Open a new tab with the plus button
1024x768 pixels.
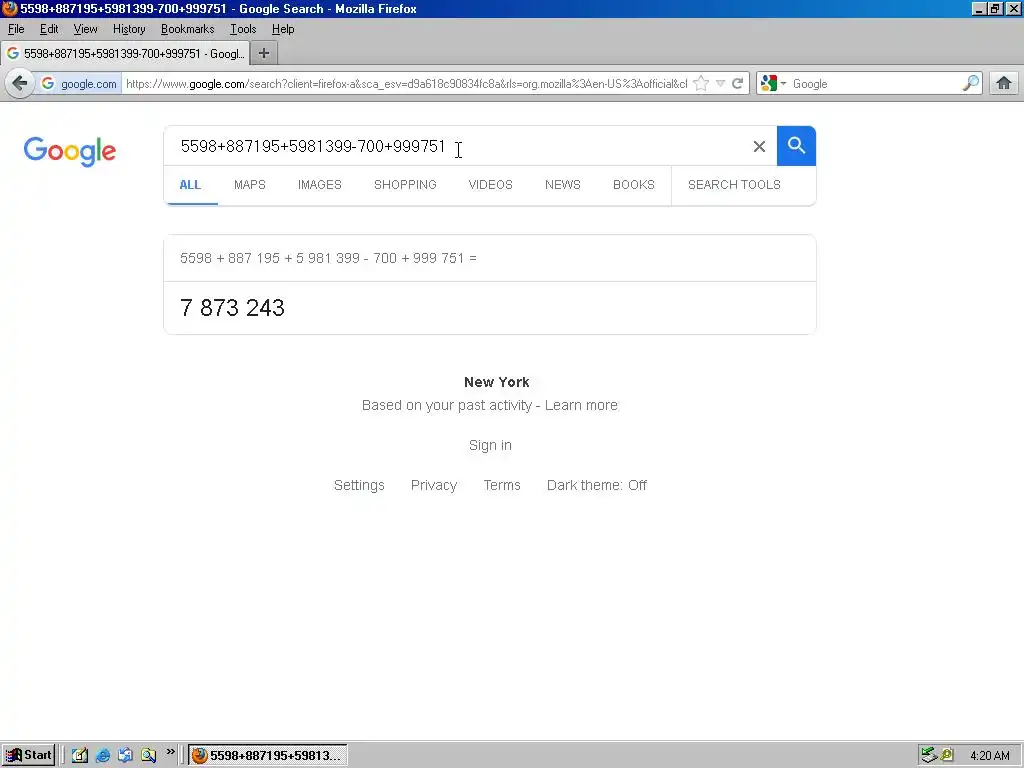tap(264, 54)
